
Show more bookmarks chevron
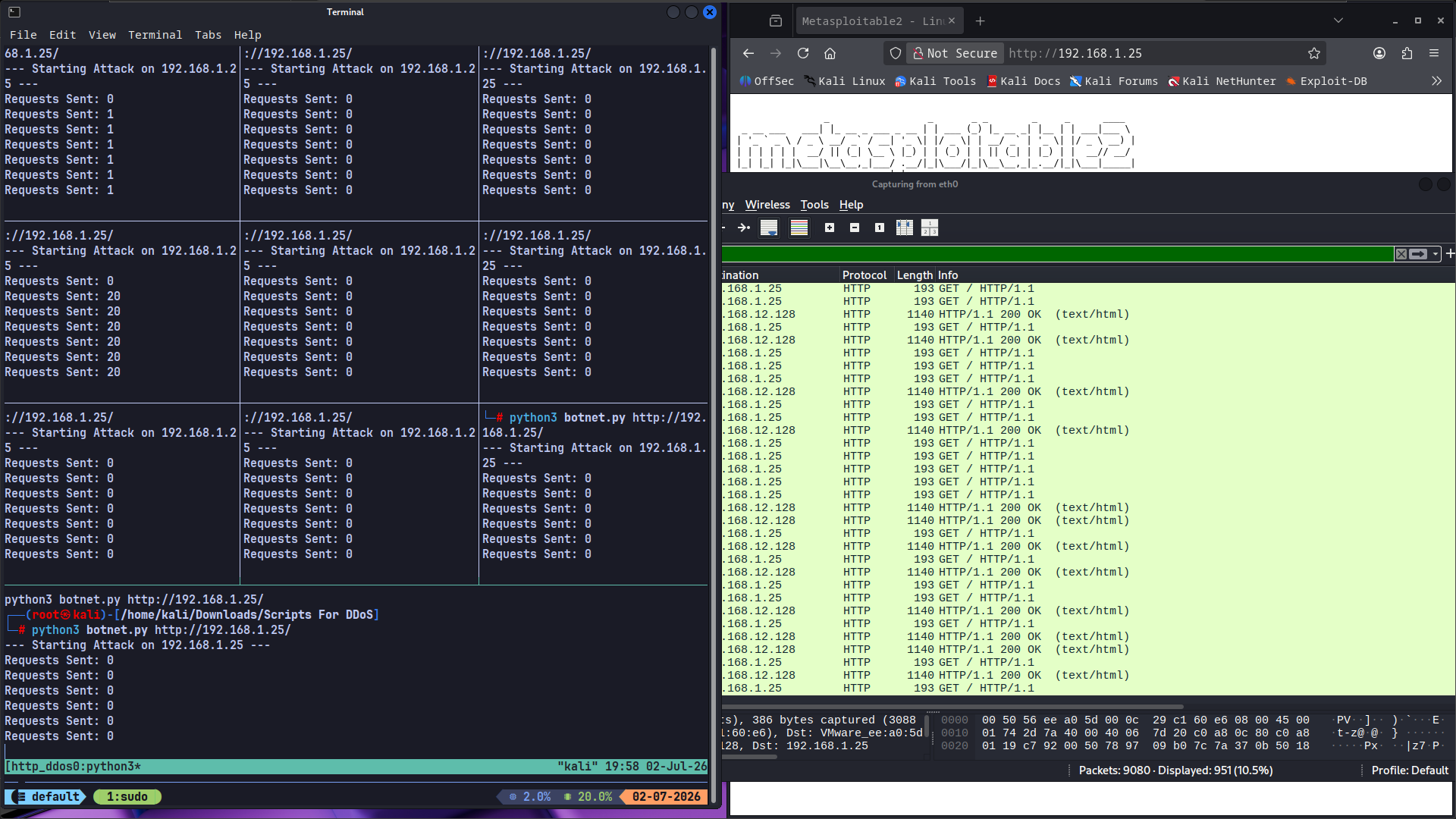(1436, 81)
